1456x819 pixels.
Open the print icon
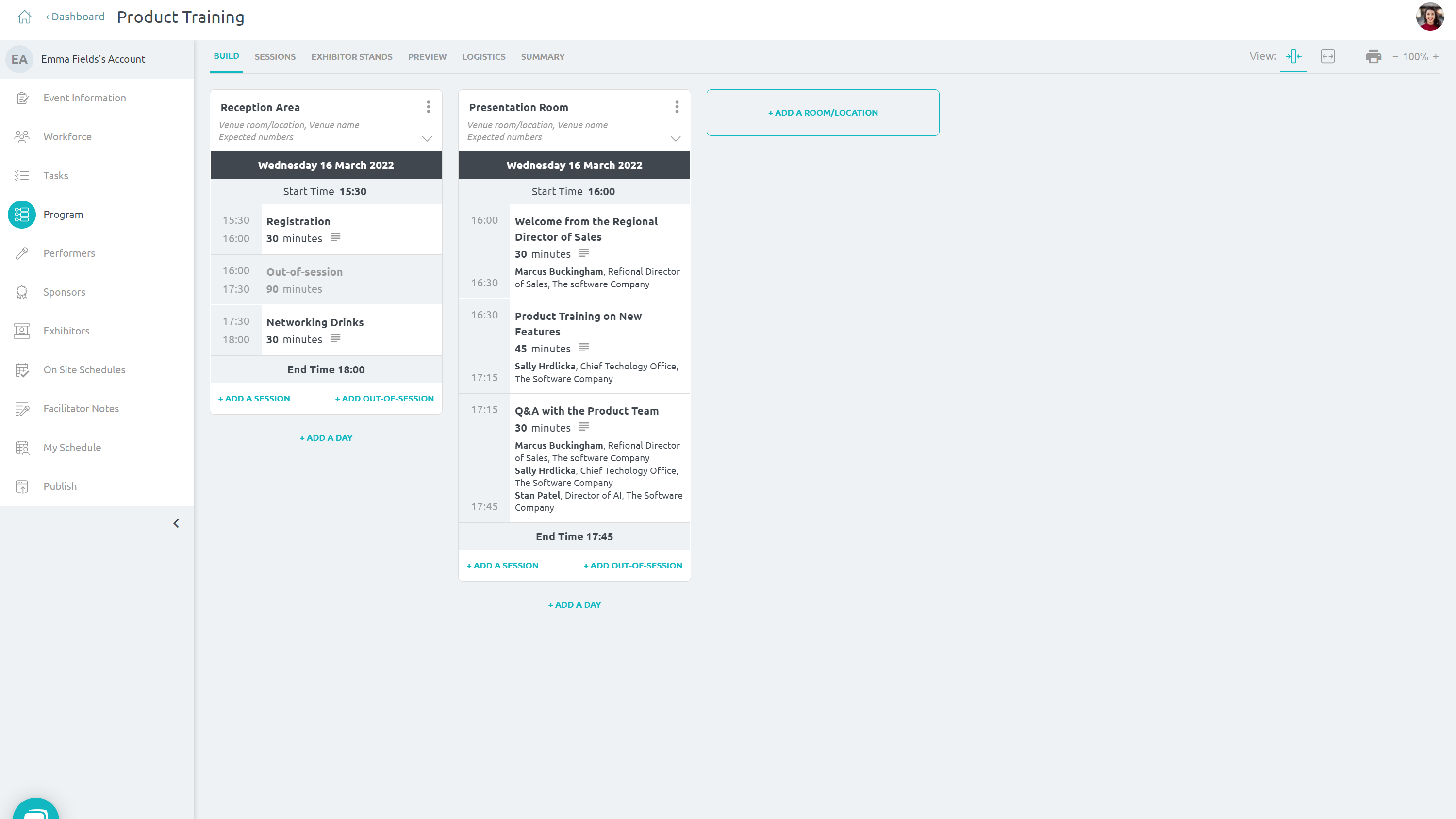[1373, 56]
